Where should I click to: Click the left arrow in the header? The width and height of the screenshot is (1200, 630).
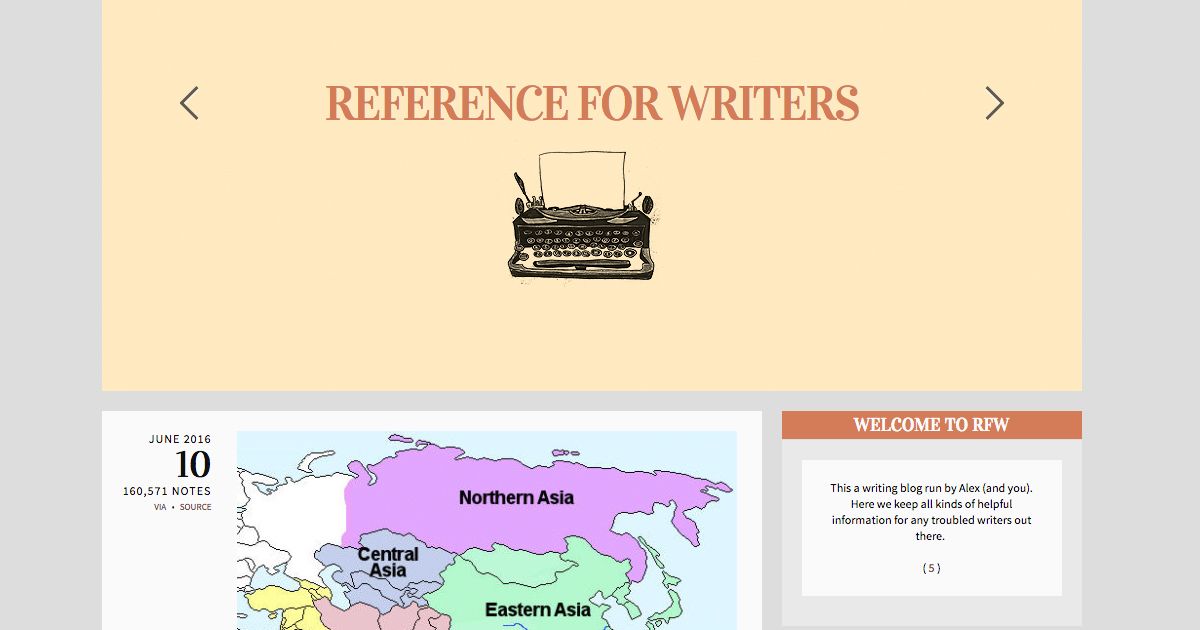(x=189, y=103)
